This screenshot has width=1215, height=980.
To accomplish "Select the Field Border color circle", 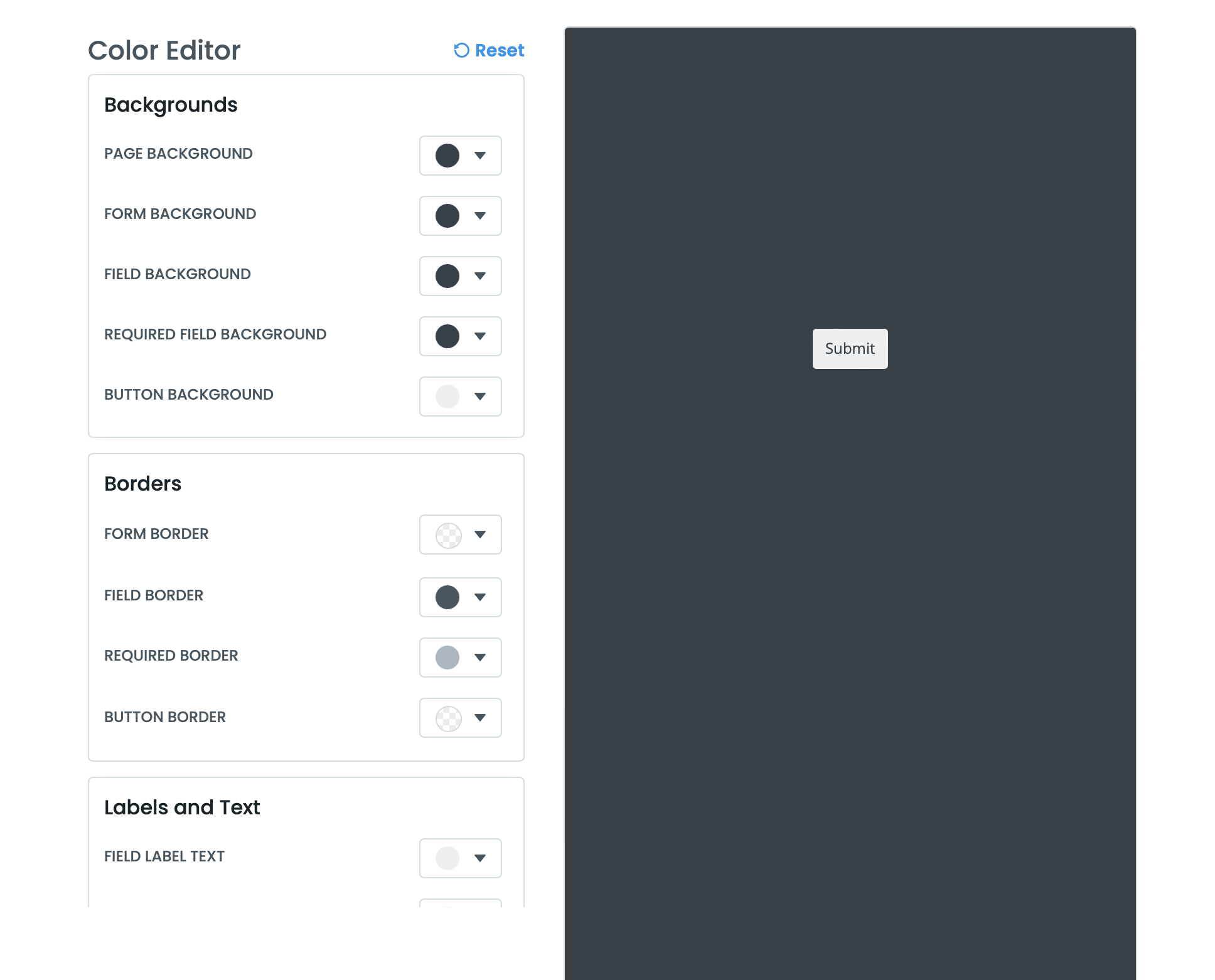I will tap(447, 597).
